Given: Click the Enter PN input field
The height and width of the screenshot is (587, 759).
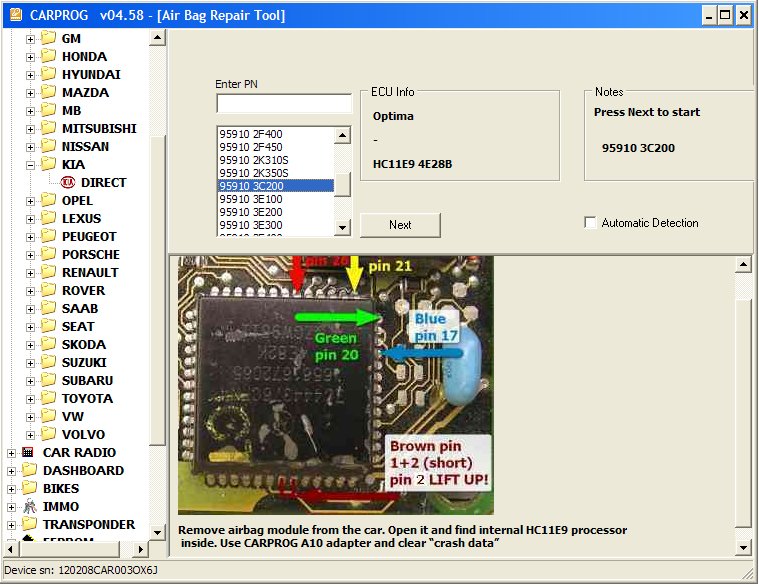Looking at the screenshot, I should tap(284, 103).
